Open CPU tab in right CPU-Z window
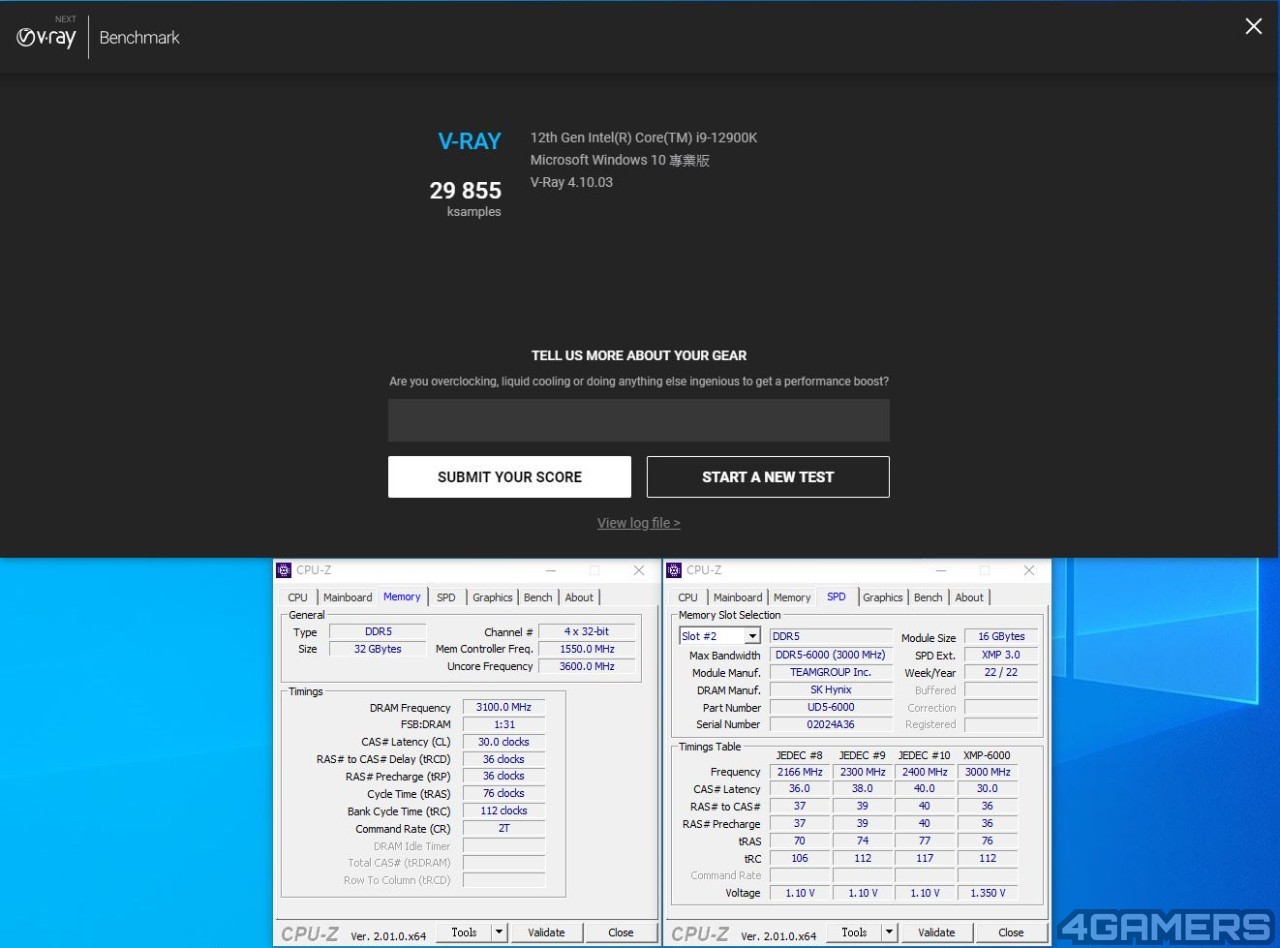 (688, 597)
